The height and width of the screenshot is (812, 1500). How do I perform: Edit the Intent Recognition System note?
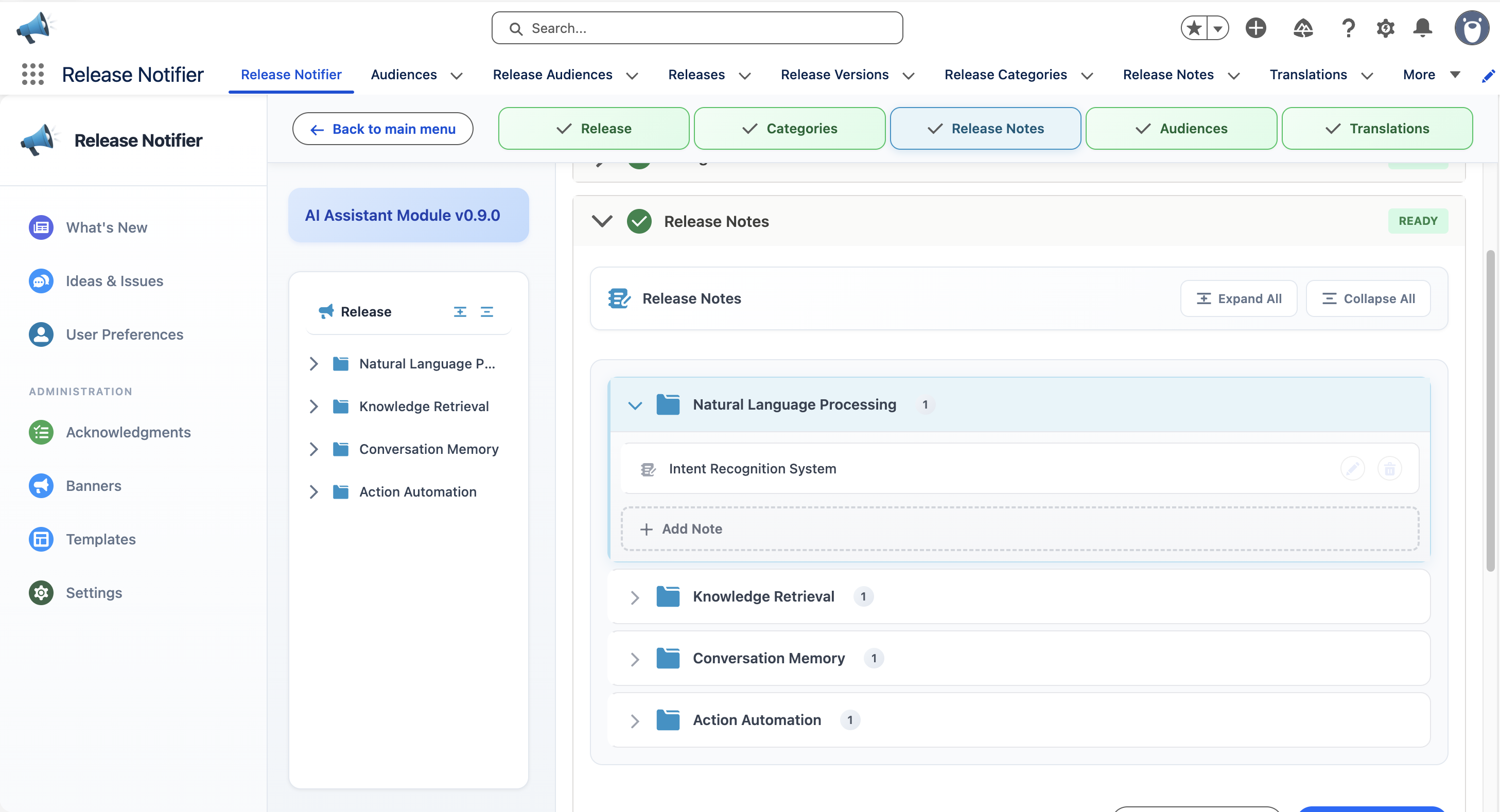click(x=1353, y=469)
